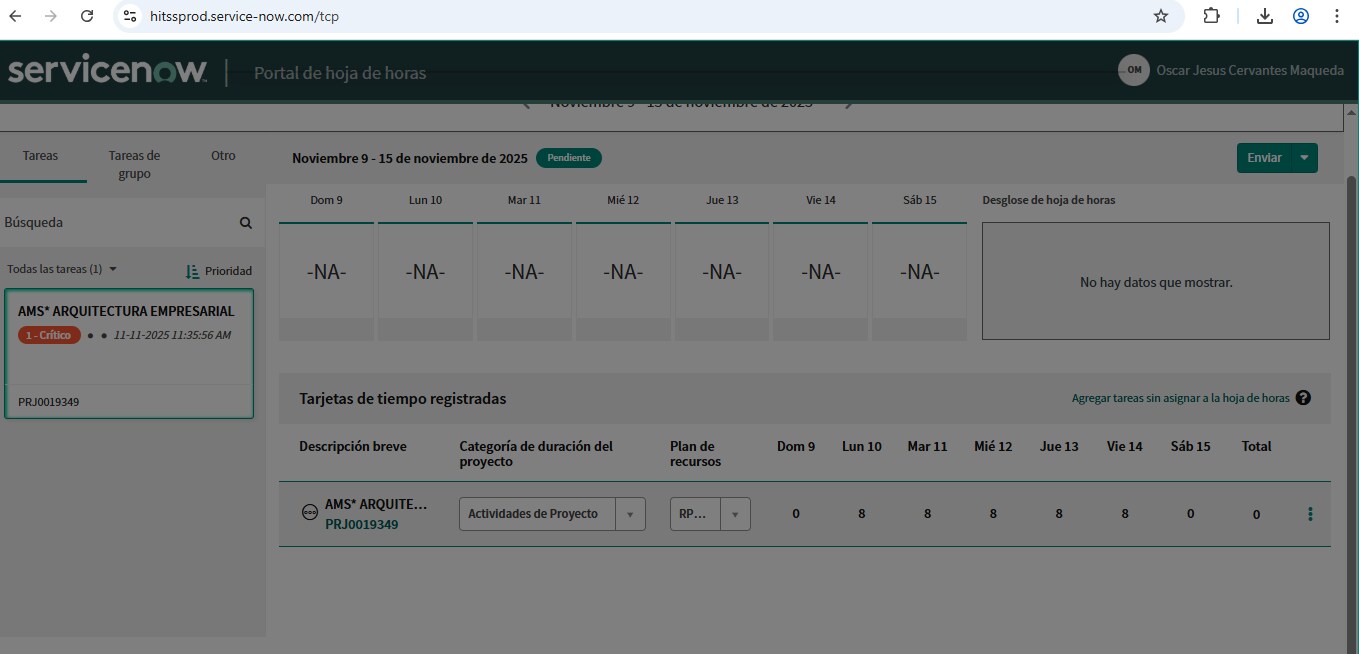Screen dimensions: 1359x654
Task: Click the ServiceNow logo
Action: [x=103, y=70]
